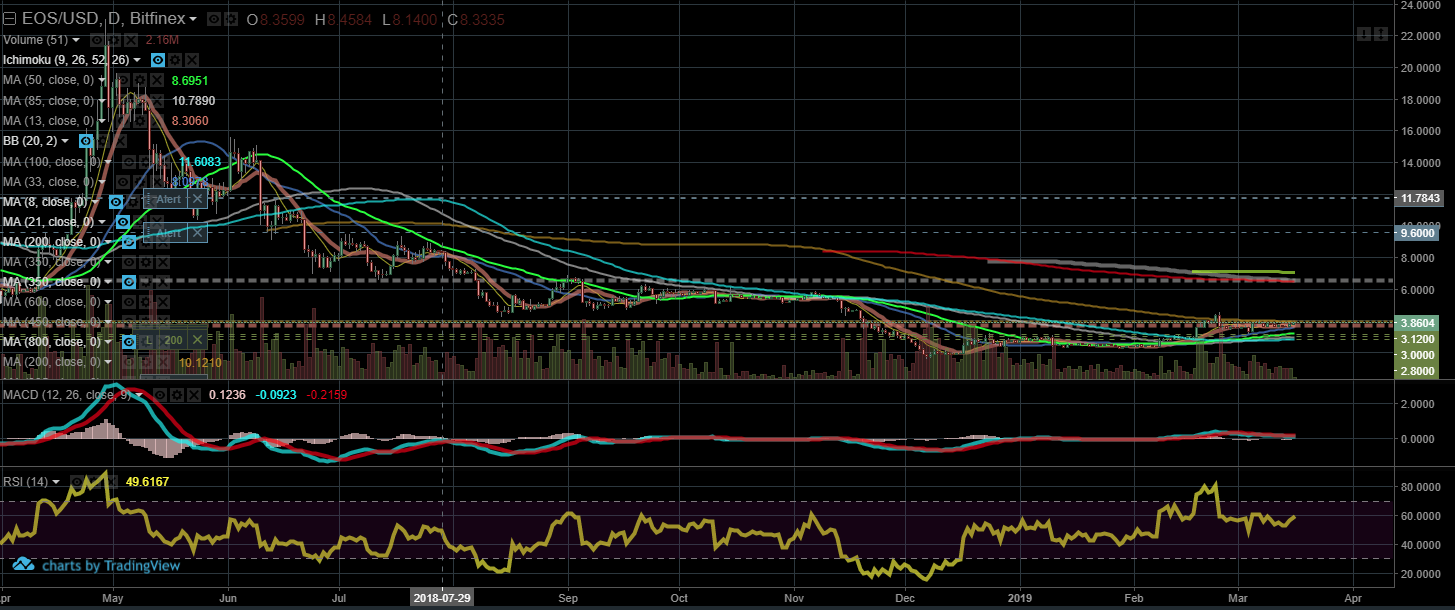Hide the MA (8, close, 0) line

[x=116, y=202]
